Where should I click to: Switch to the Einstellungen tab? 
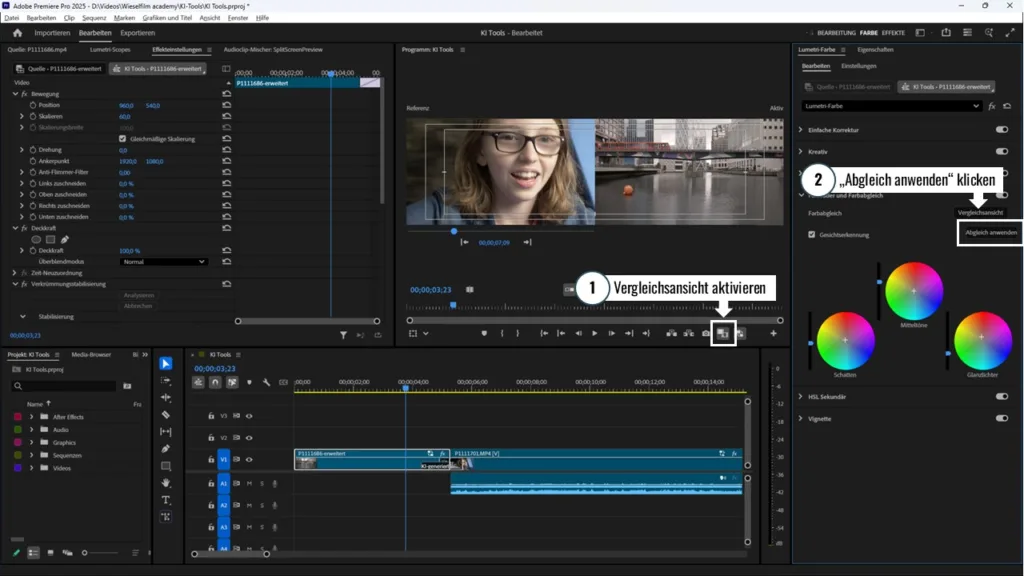click(x=858, y=66)
